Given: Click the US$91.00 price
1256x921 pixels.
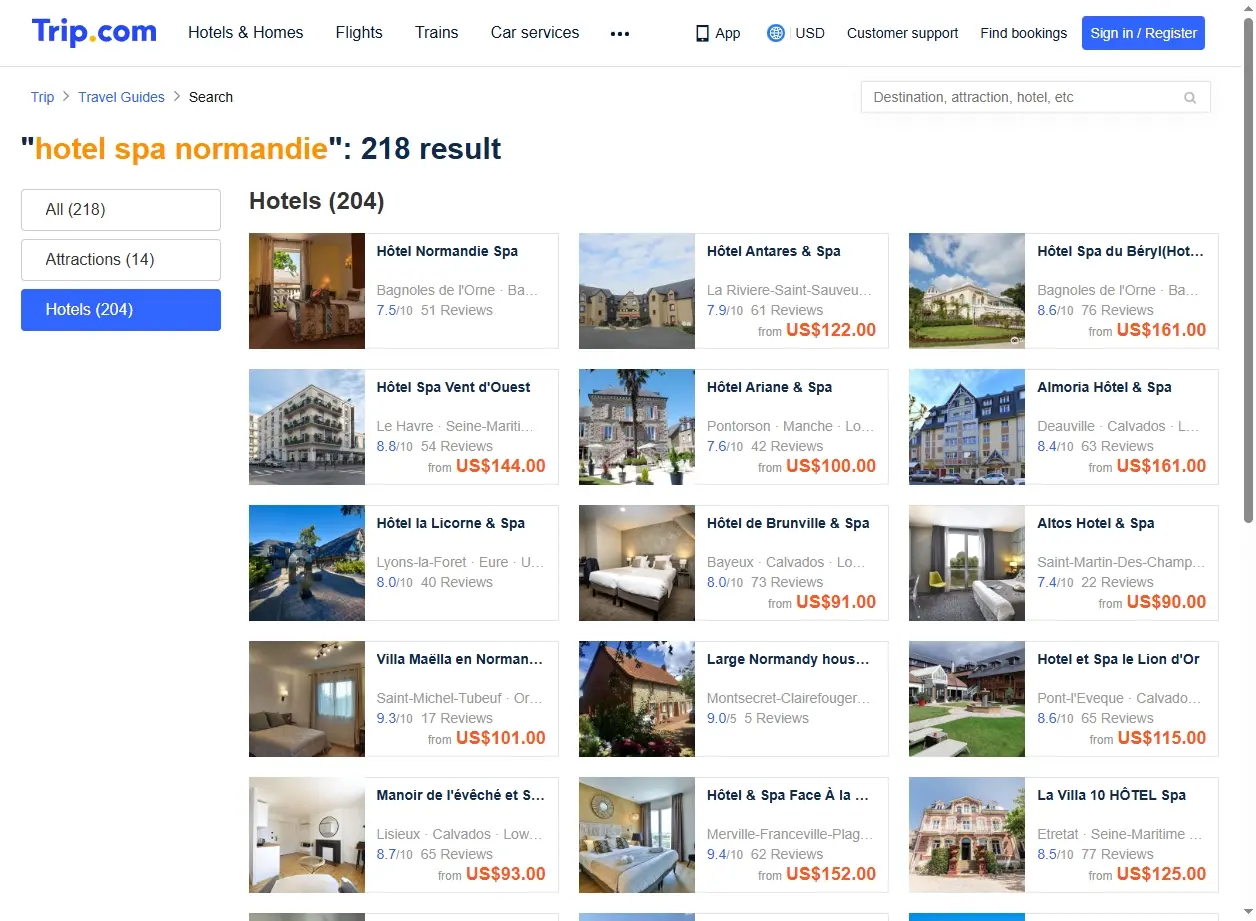Looking at the screenshot, I should 836,602.
